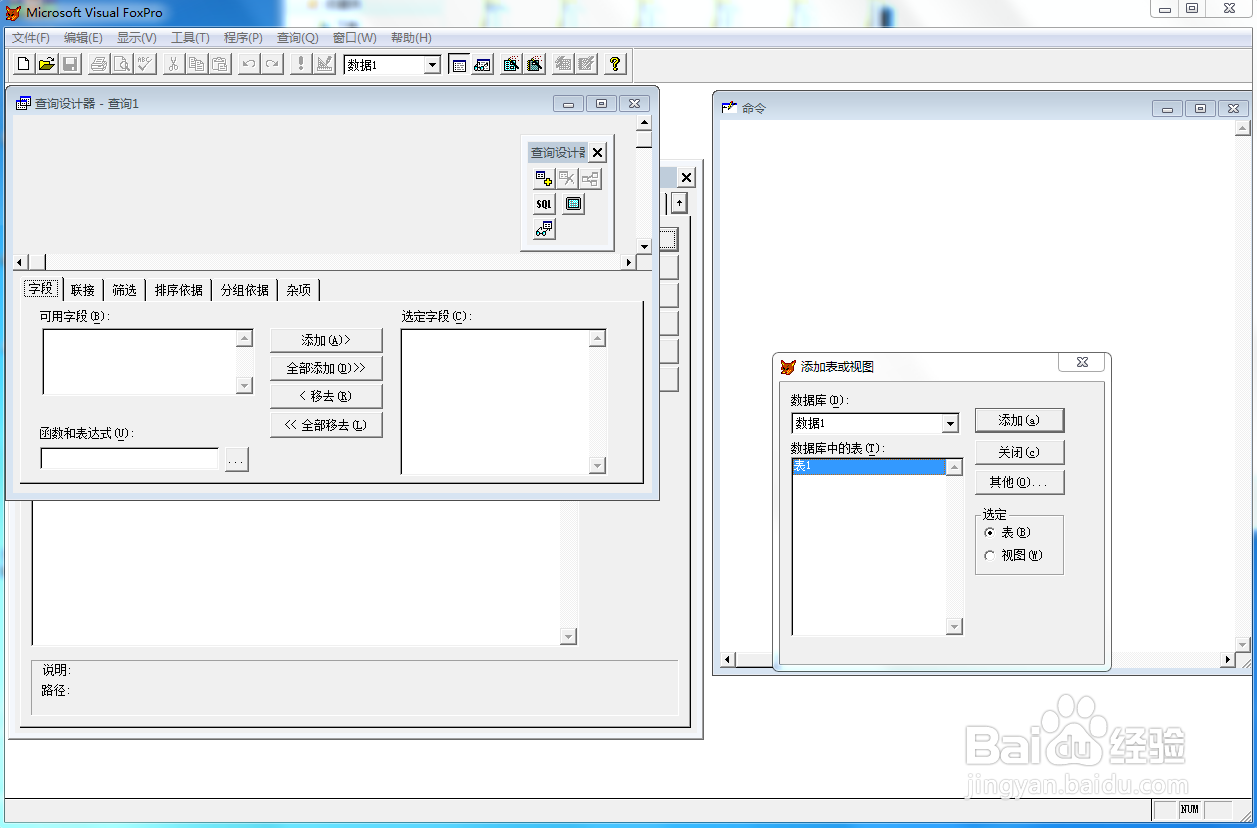Screen dimensions: 1257x828
Task: Click the NUM status bar indicator
Action: (x=1190, y=809)
